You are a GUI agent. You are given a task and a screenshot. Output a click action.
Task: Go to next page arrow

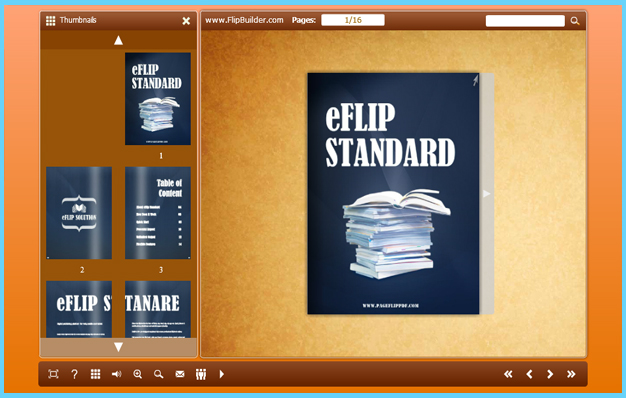(x=550, y=374)
